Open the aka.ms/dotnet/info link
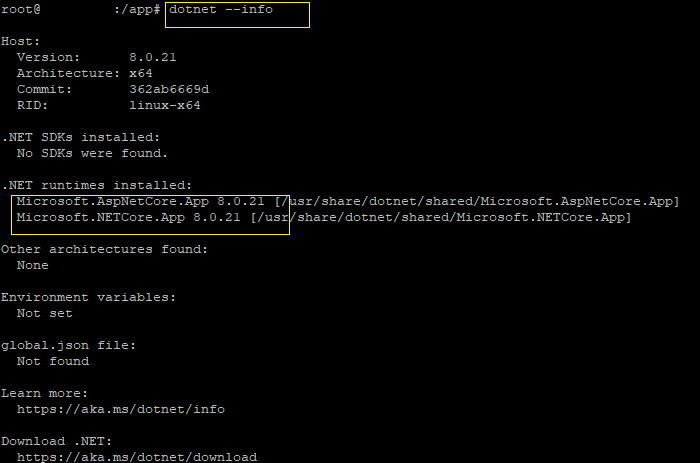The image size is (700, 463). click(120, 409)
